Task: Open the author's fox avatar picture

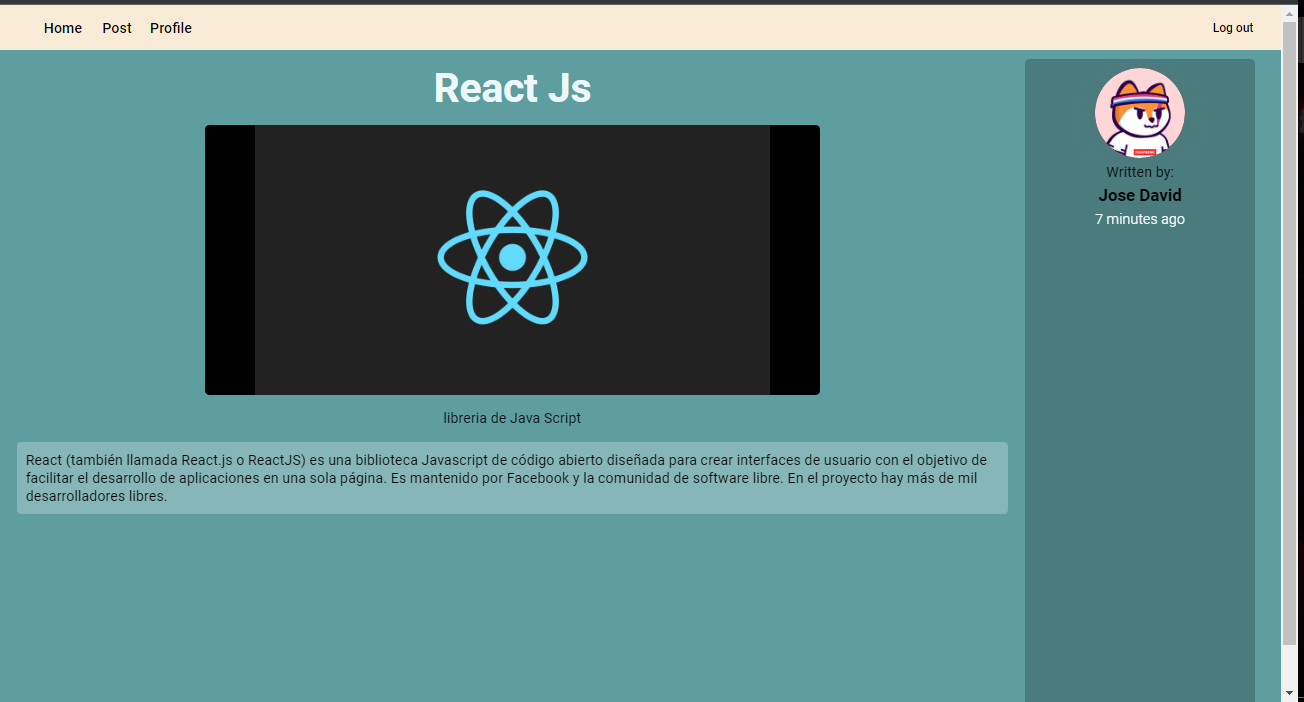Action: (1140, 113)
